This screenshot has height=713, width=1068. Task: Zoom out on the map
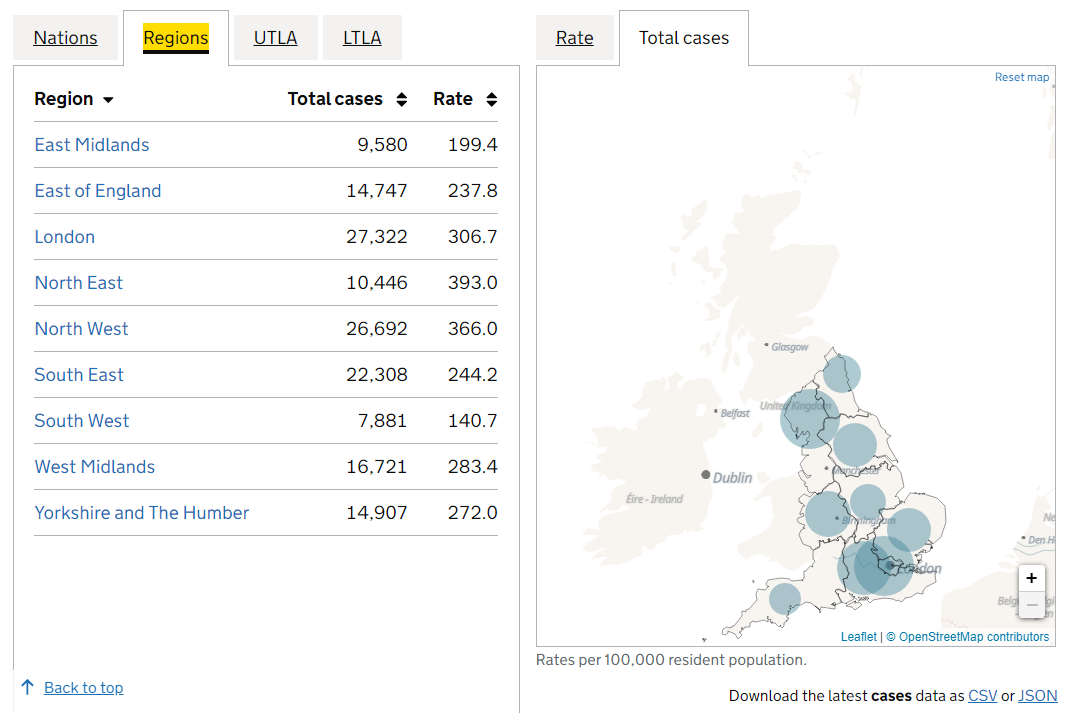[1031, 605]
